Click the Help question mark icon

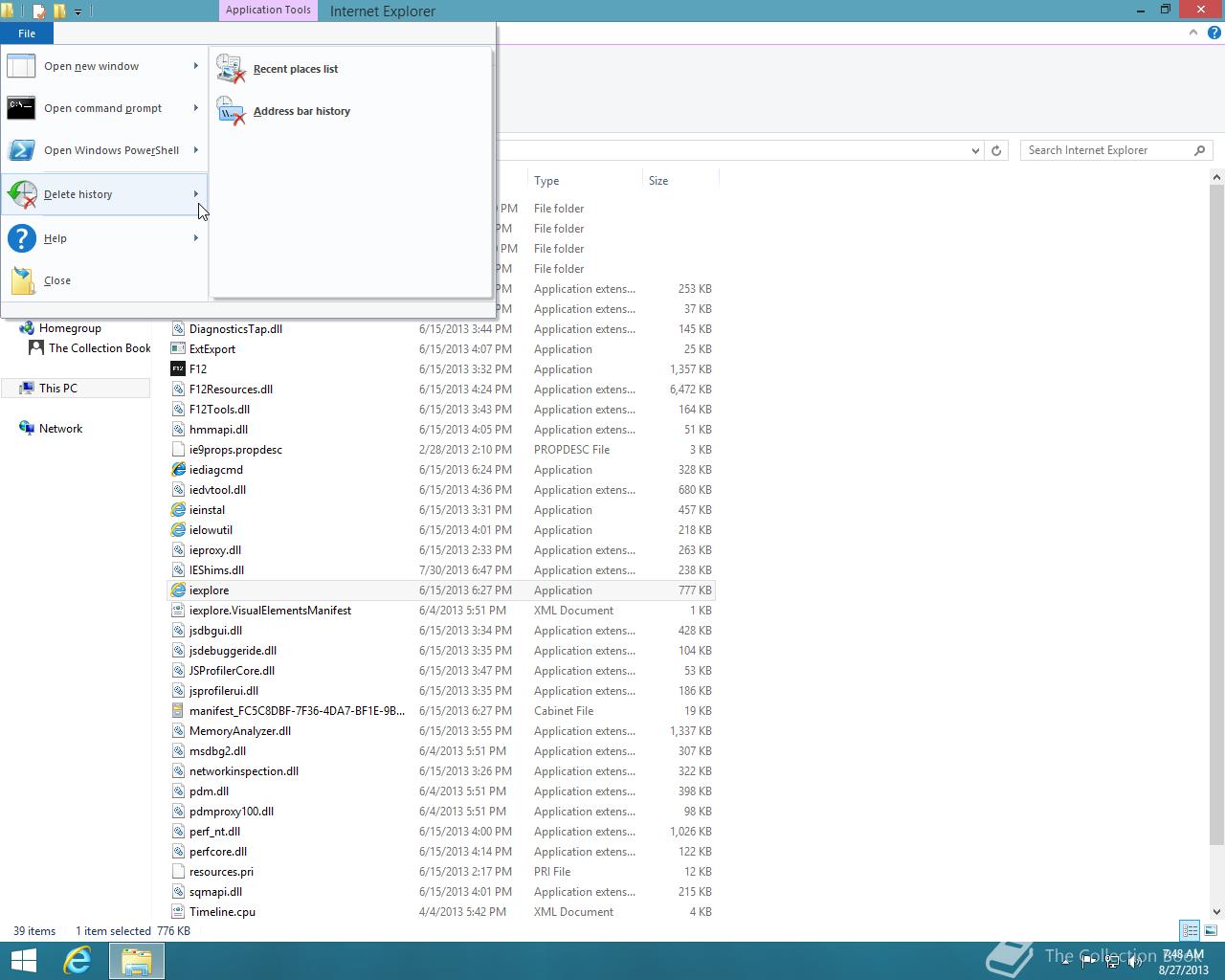(x=21, y=238)
